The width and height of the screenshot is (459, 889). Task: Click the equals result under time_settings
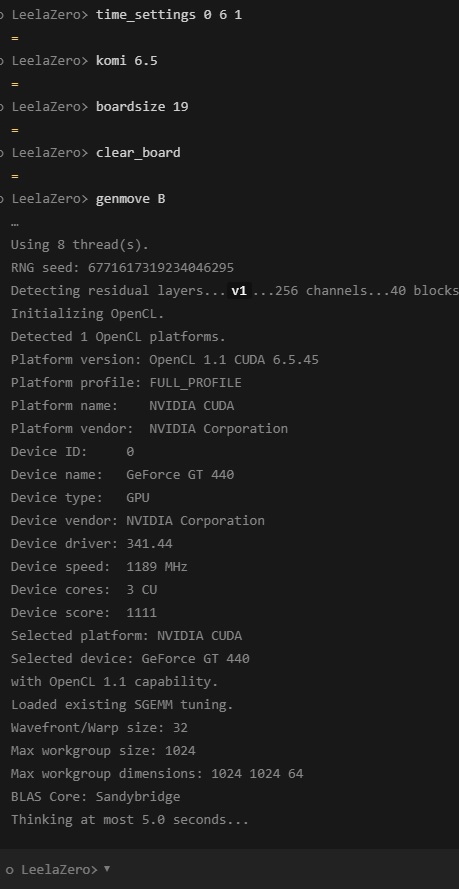15,38
